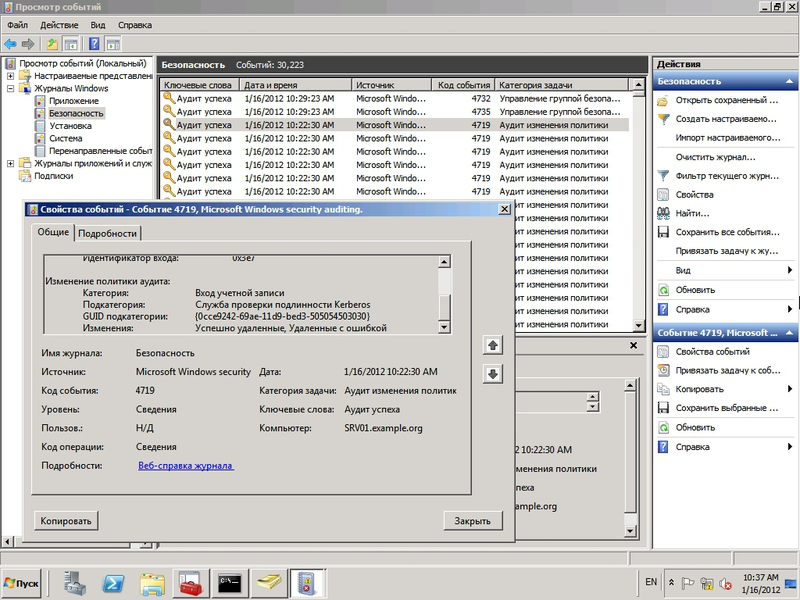Select the Приложение log in tree
800x600 pixels.
pos(73,101)
